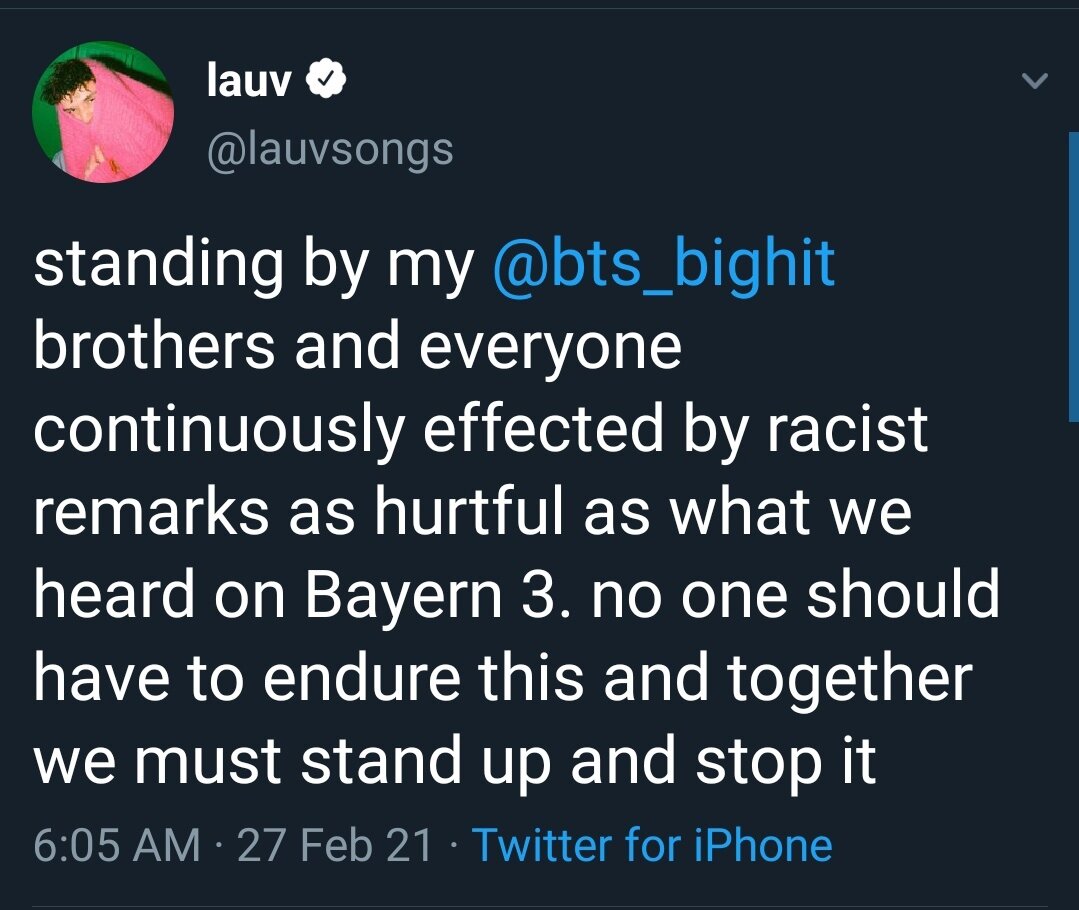Click the display name lauv

pyautogui.click(x=250, y=80)
